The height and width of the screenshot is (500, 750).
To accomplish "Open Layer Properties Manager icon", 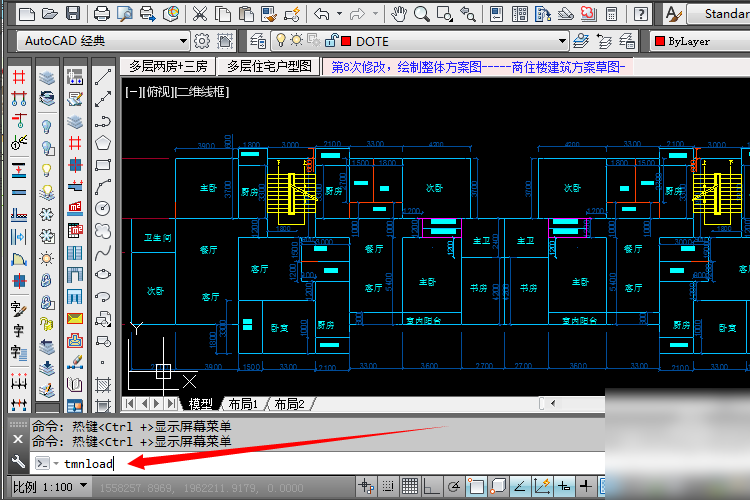I will 258,41.
